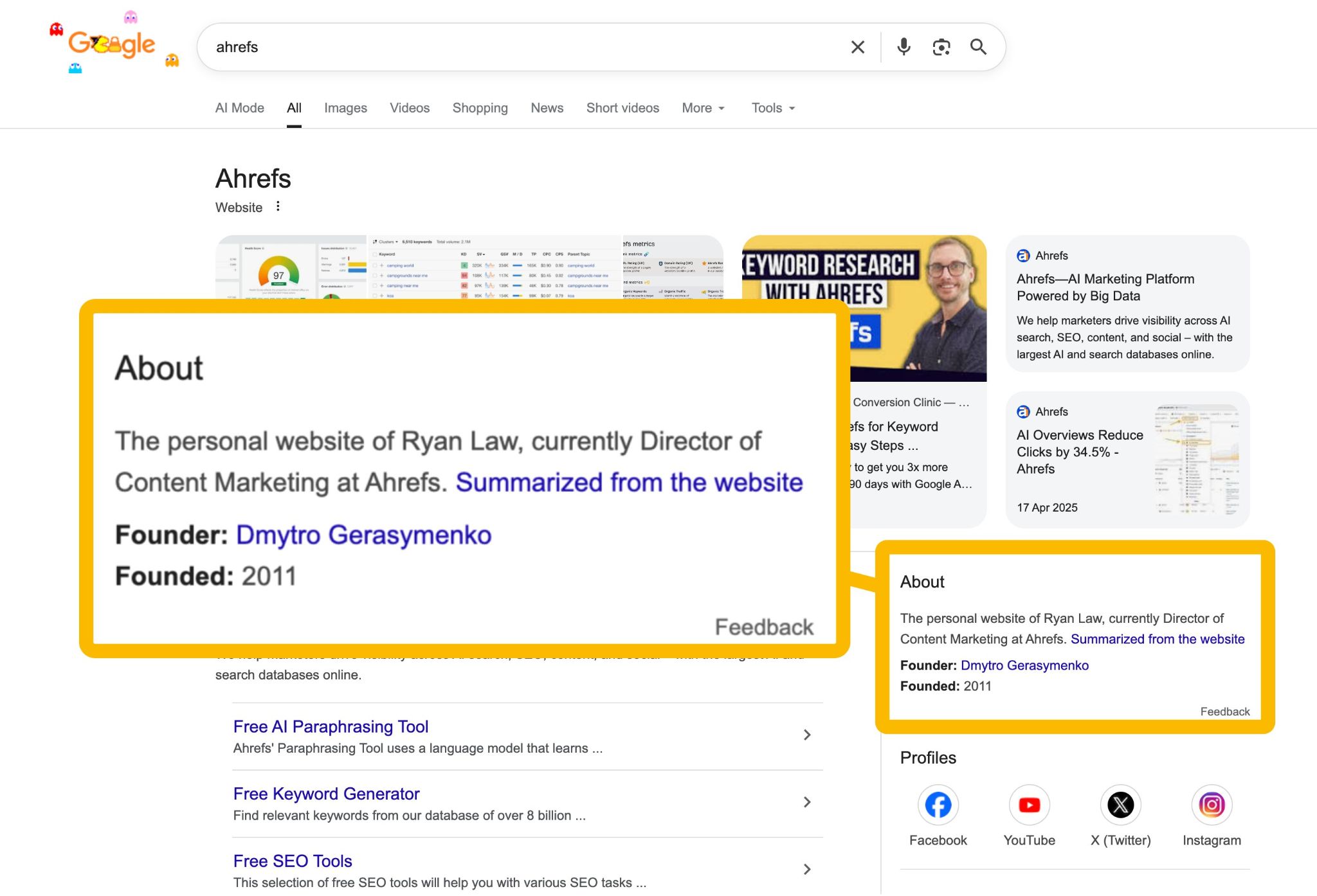This screenshot has width=1317, height=896.
Task: Expand the More dropdown
Action: 703,108
